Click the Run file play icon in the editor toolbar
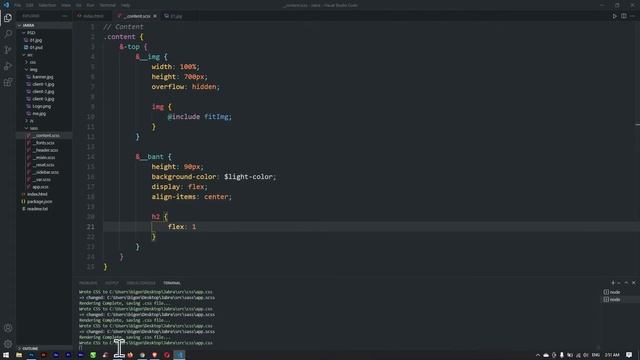The width and height of the screenshot is (640, 360). point(615,16)
